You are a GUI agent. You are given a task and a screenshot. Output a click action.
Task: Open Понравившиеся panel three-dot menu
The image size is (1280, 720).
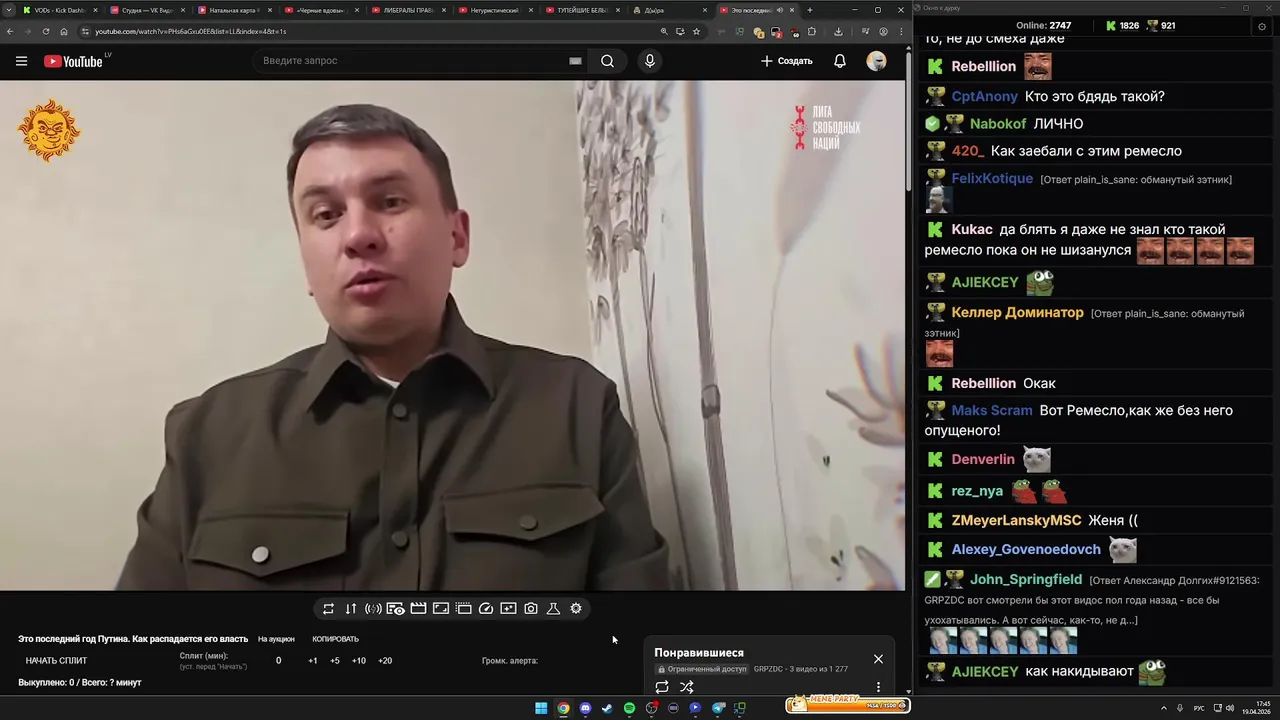coord(878,687)
